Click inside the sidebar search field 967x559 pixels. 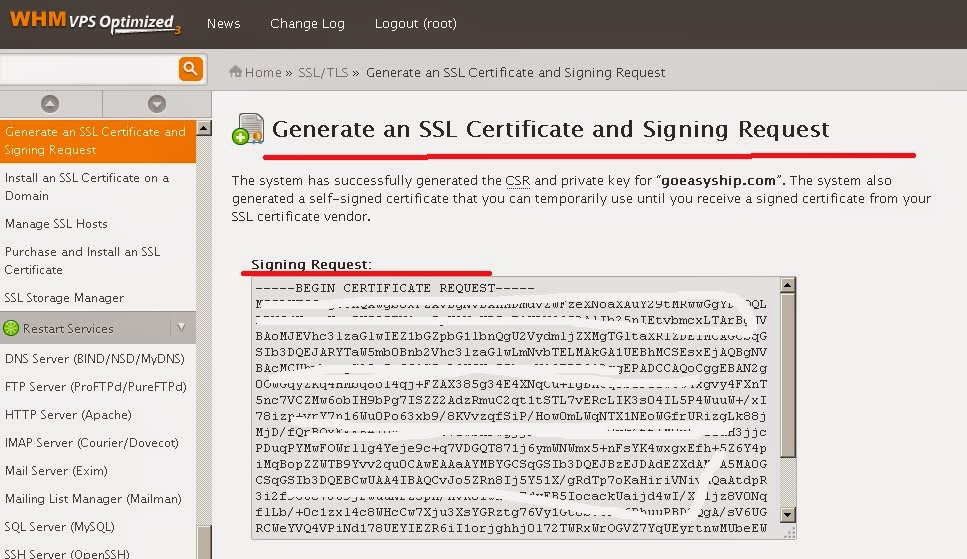tap(89, 68)
